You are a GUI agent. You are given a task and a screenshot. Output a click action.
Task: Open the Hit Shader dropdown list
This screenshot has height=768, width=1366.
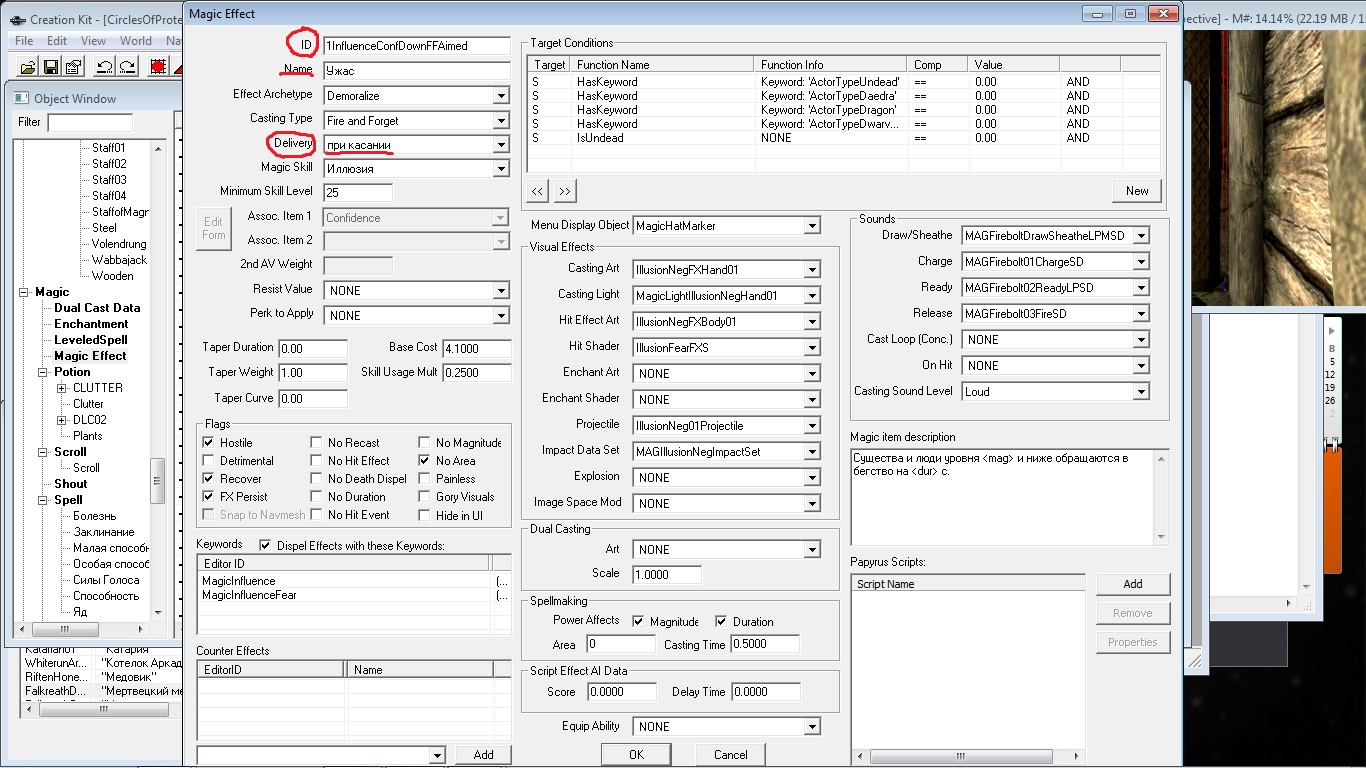pos(811,348)
